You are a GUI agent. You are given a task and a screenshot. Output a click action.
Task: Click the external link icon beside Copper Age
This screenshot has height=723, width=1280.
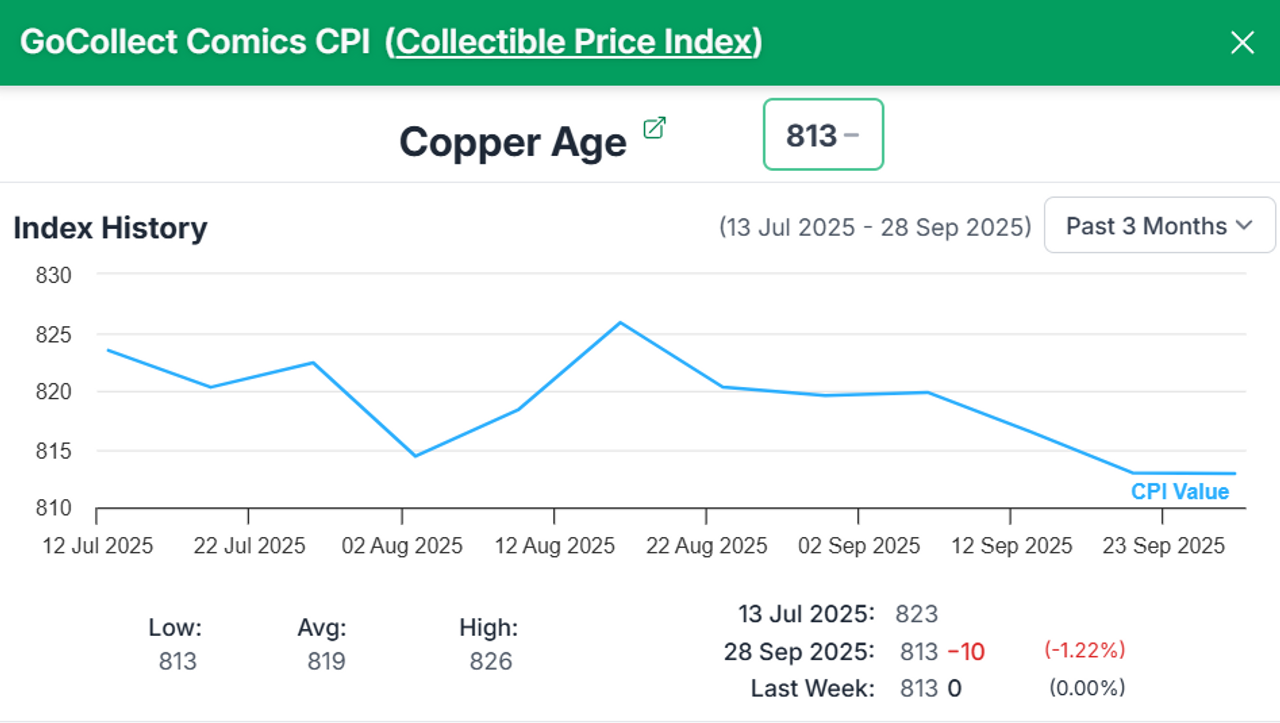(x=654, y=128)
